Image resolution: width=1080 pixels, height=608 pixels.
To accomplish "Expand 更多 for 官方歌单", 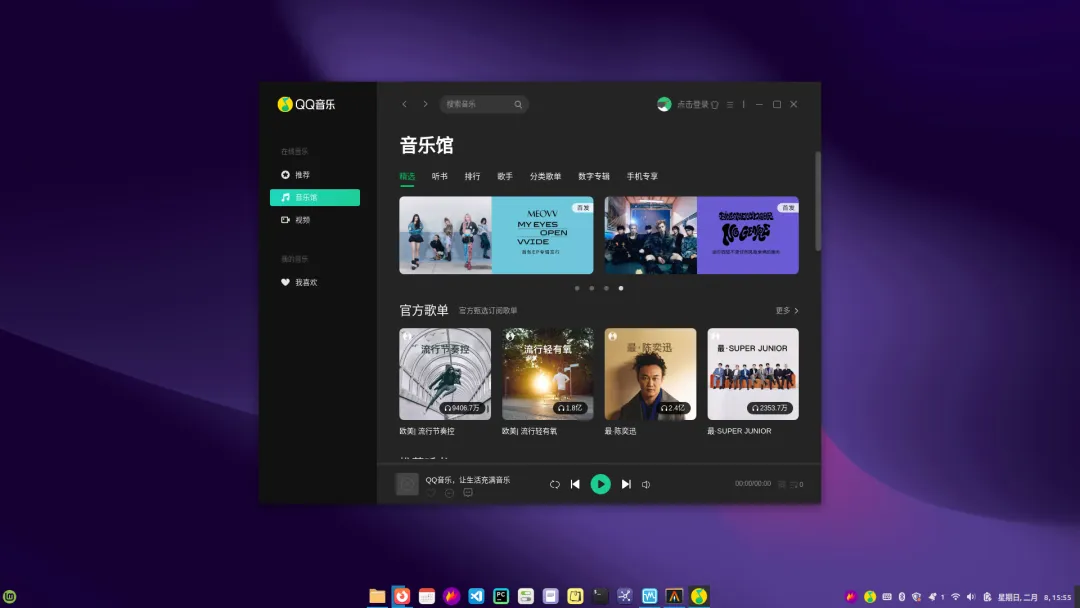I will click(787, 311).
